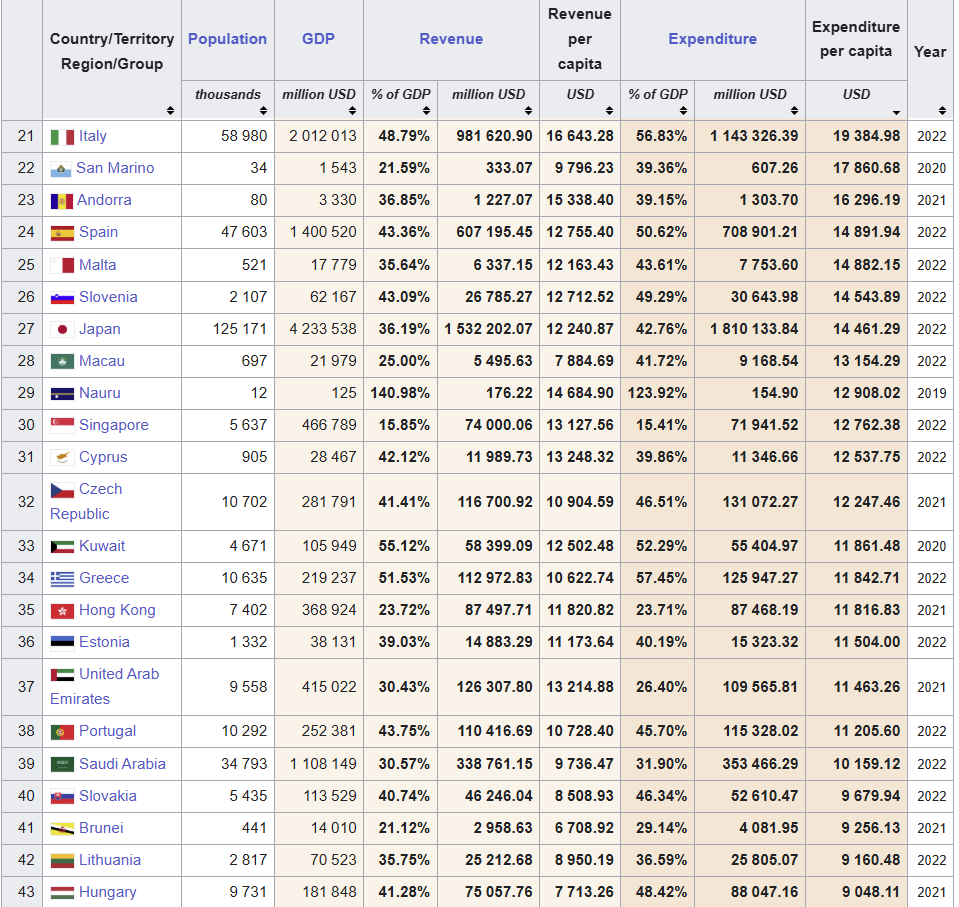959x907 pixels.
Task: Click the Spain flag icon
Action: 62,233
